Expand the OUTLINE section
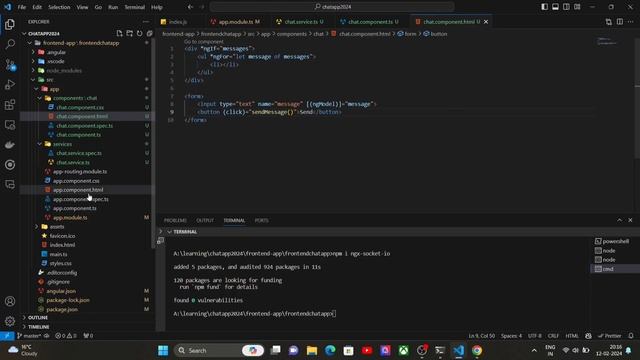The width and height of the screenshot is (640, 360). pos(38,318)
